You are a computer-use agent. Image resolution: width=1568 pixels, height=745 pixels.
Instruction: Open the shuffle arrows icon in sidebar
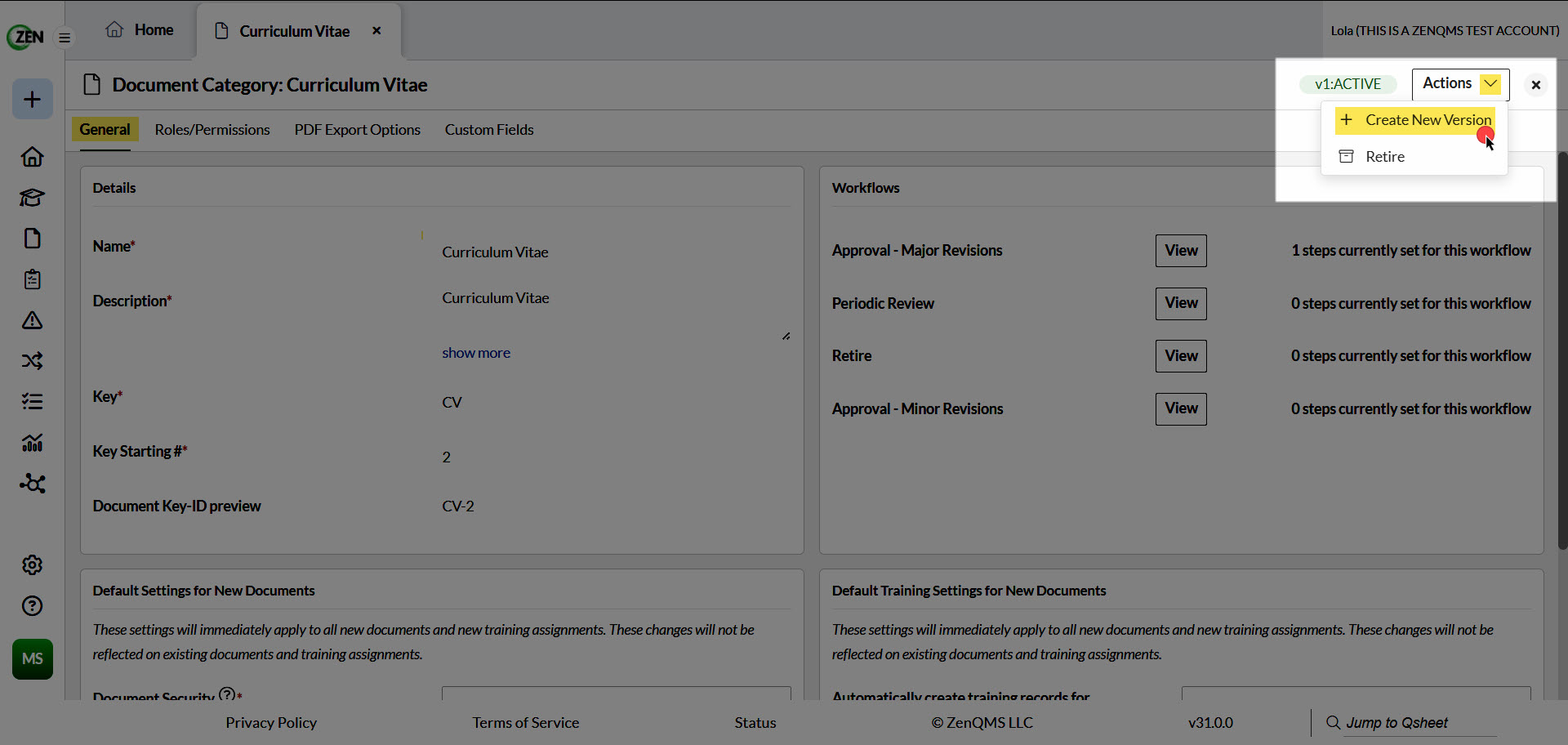click(33, 361)
